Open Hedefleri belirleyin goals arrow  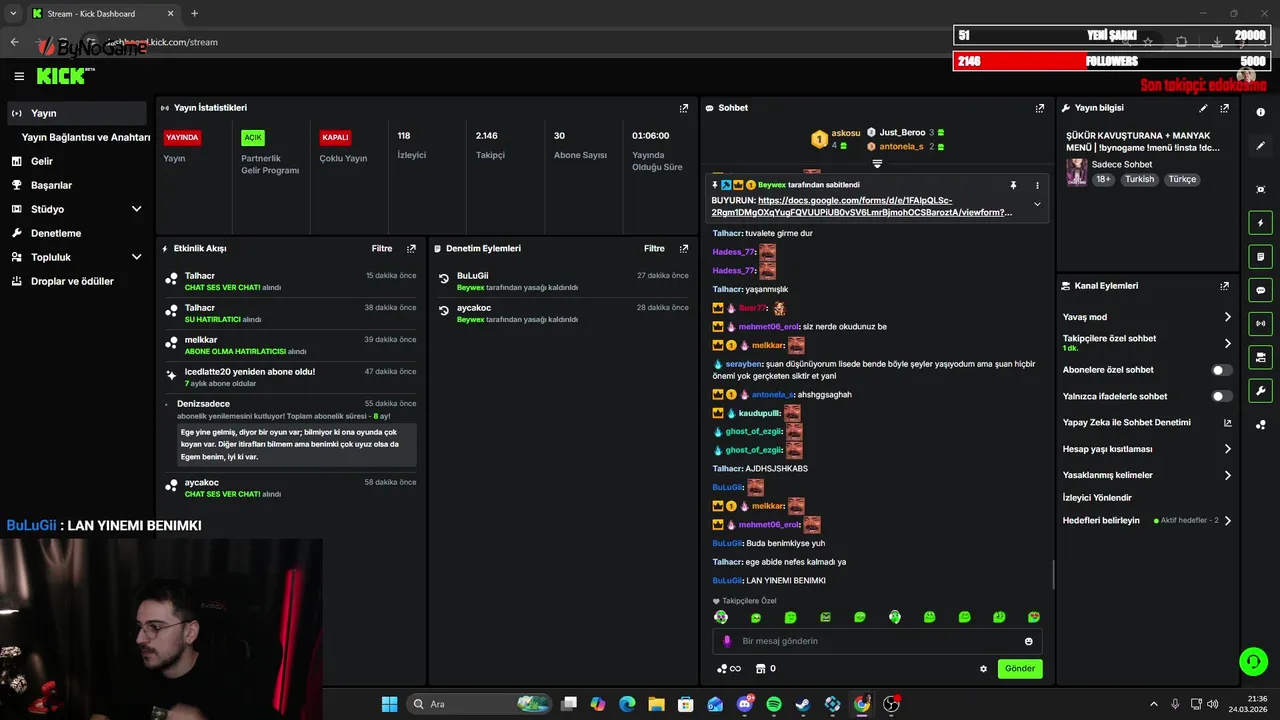tap(1228, 521)
